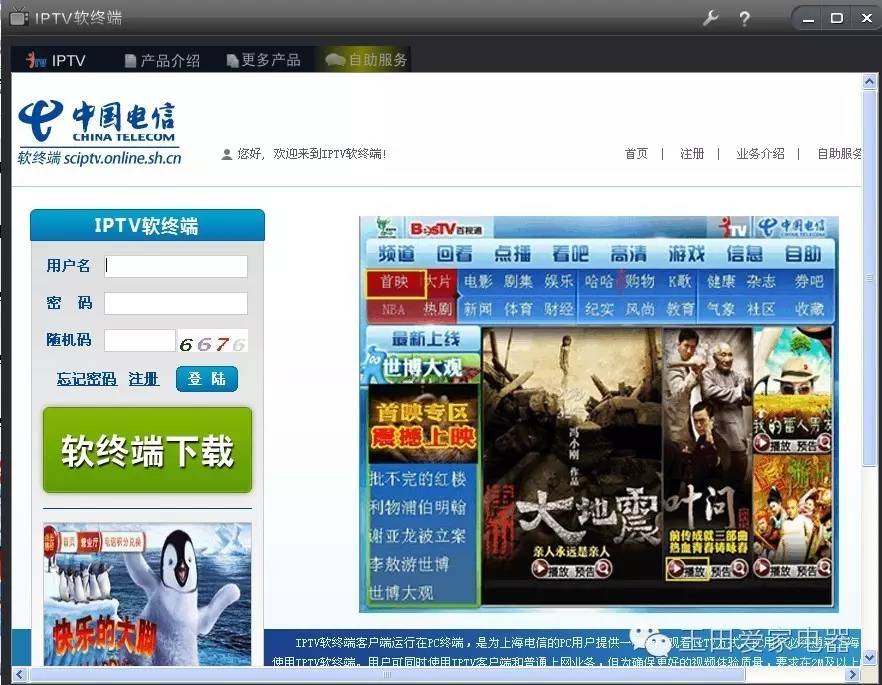The width and height of the screenshot is (882, 685).
Task: Select the 纪实 category
Action: point(599,309)
